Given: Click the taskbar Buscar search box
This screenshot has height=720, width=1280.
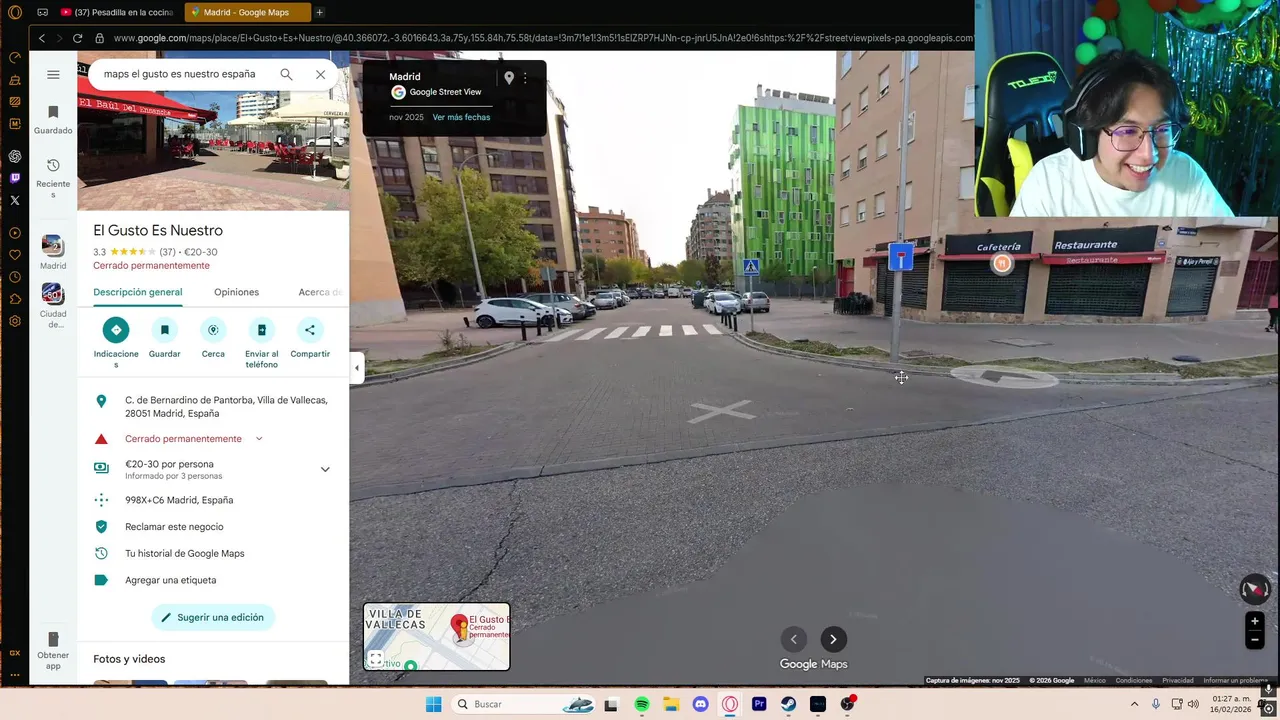Looking at the screenshot, I should 523,704.
